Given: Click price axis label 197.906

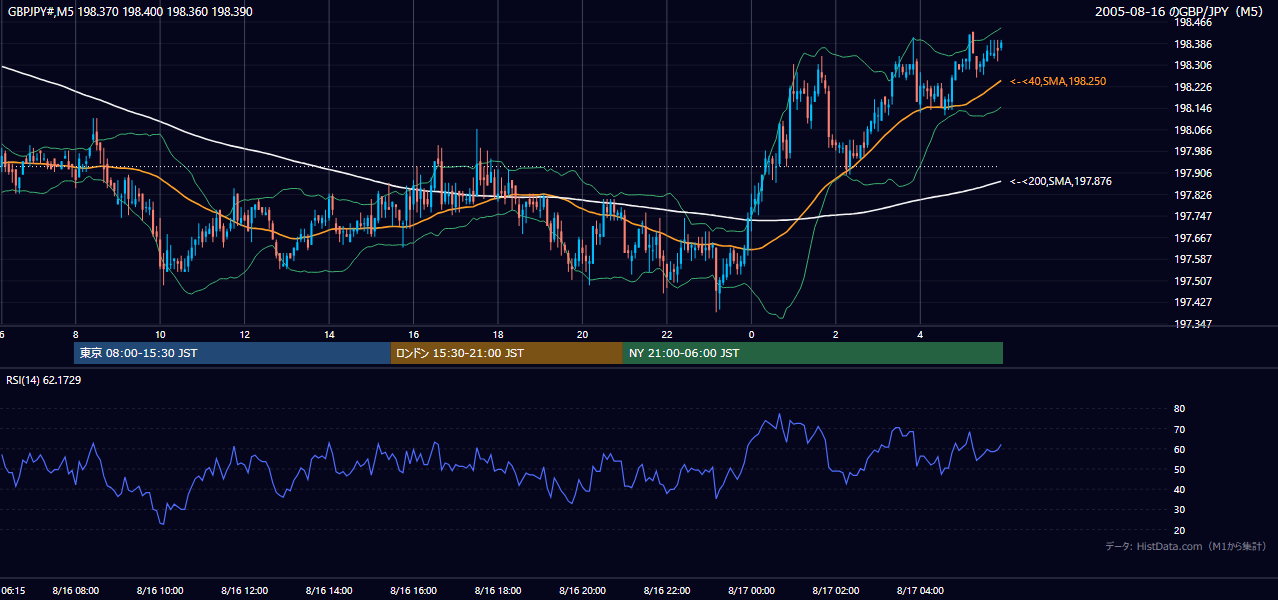Looking at the screenshot, I should click(1194, 173).
